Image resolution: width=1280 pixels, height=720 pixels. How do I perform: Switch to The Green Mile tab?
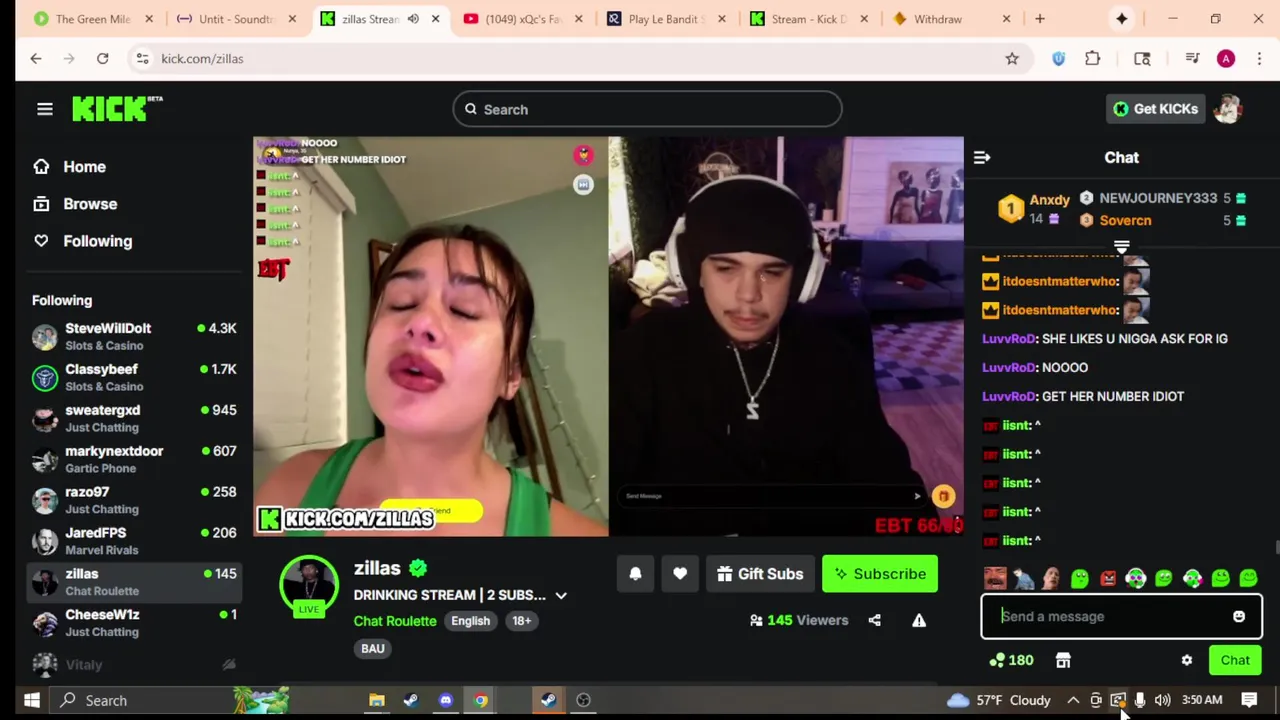click(x=93, y=19)
